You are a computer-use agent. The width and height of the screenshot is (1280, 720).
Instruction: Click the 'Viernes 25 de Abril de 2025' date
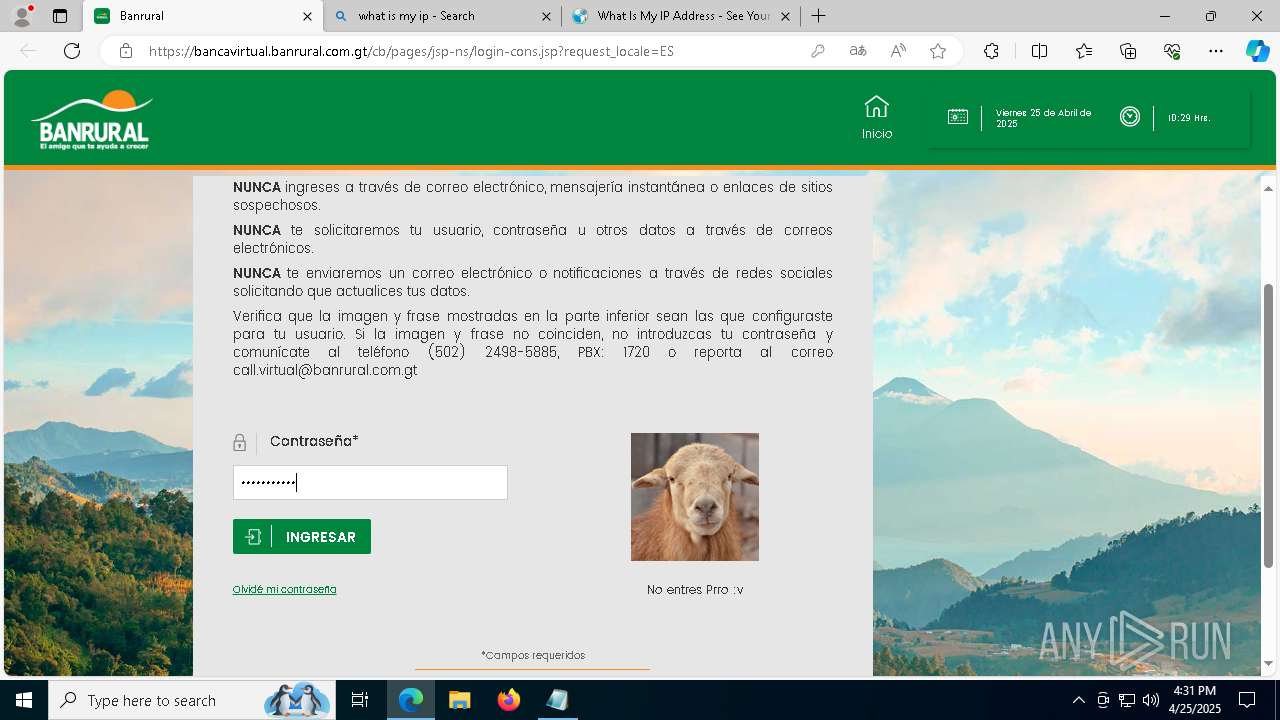pos(1044,118)
